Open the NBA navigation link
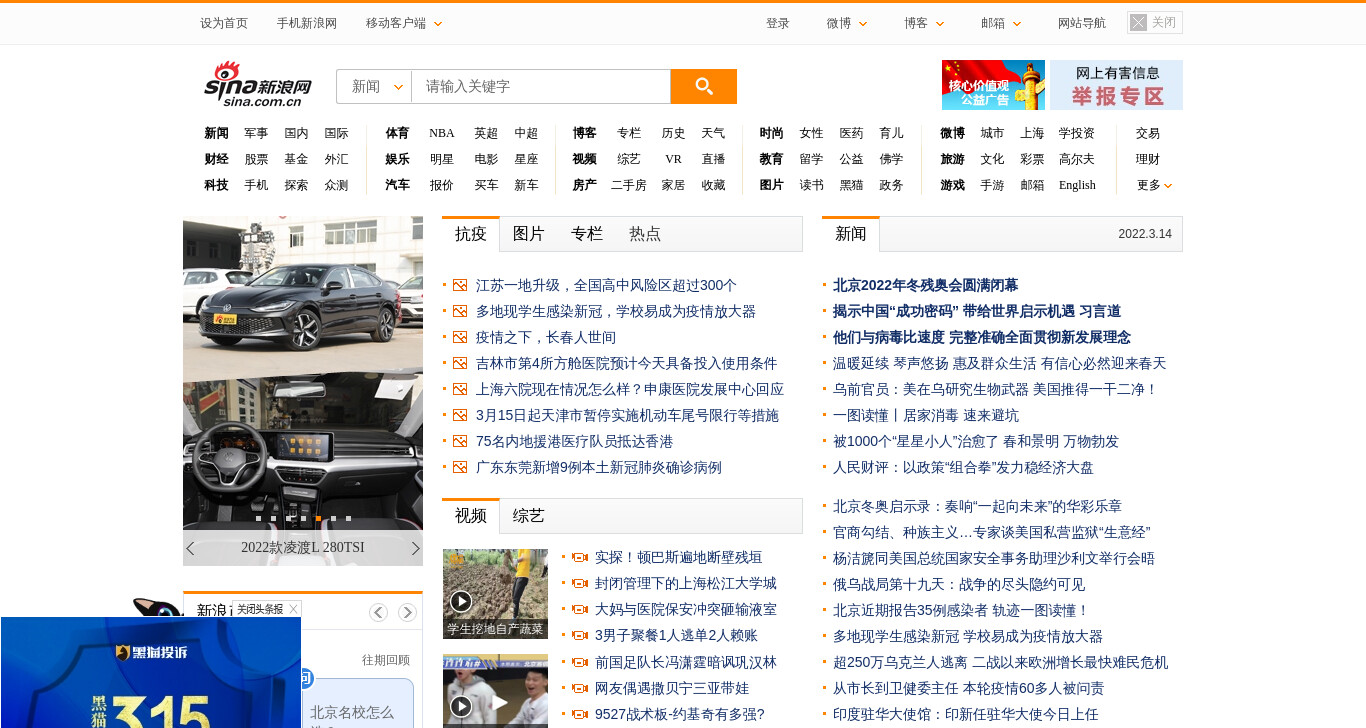Image resolution: width=1366 pixels, height=728 pixels. click(x=442, y=133)
